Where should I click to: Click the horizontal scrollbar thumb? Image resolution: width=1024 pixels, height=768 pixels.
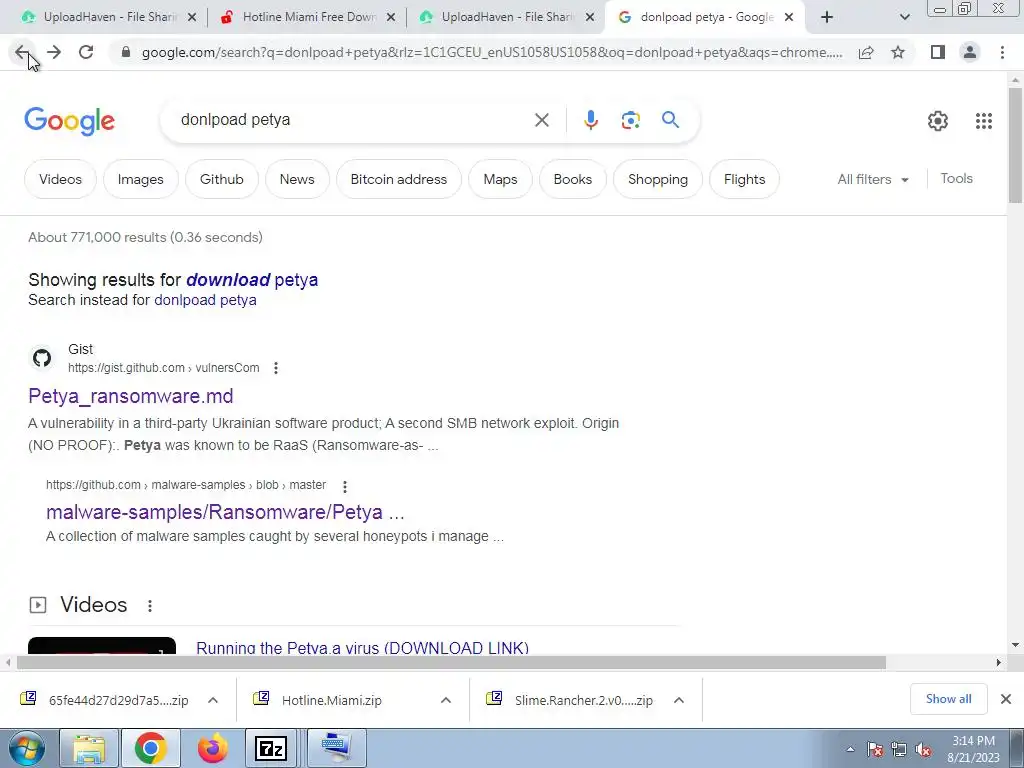click(x=451, y=662)
